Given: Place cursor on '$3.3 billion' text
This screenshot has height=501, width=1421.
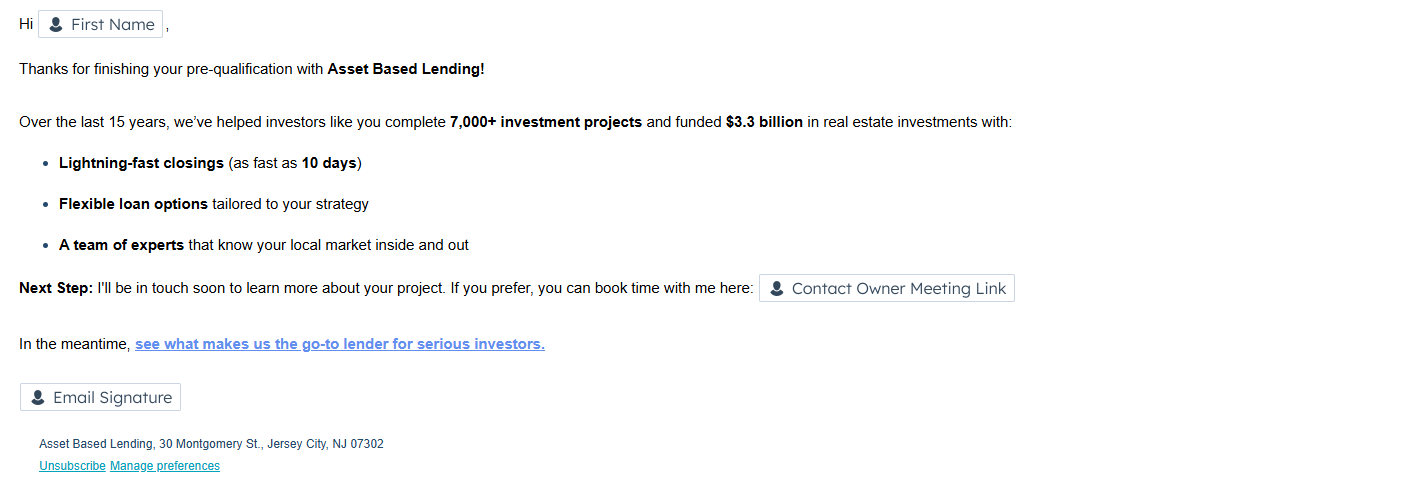Looking at the screenshot, I should [764, 122].
